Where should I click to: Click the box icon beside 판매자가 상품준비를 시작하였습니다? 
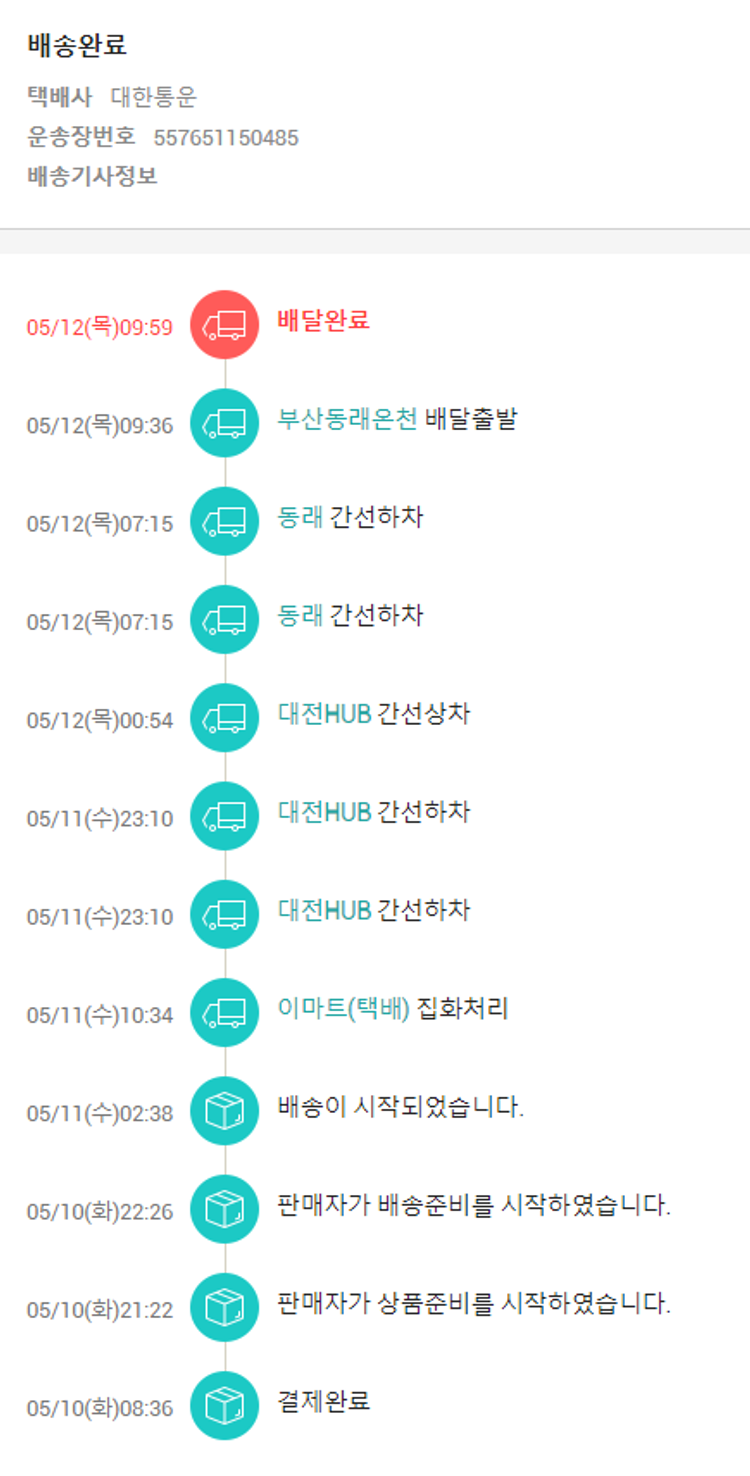click(x=224, y=1307)
